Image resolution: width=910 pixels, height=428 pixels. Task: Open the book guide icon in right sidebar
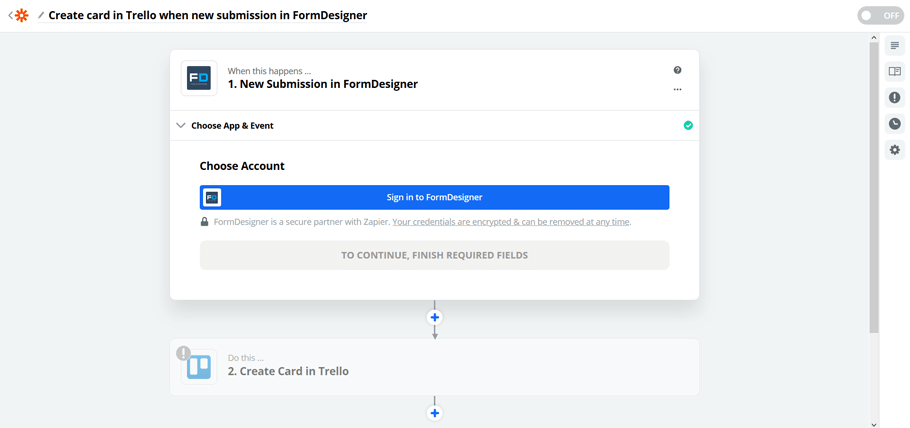[x=895, y=71]
